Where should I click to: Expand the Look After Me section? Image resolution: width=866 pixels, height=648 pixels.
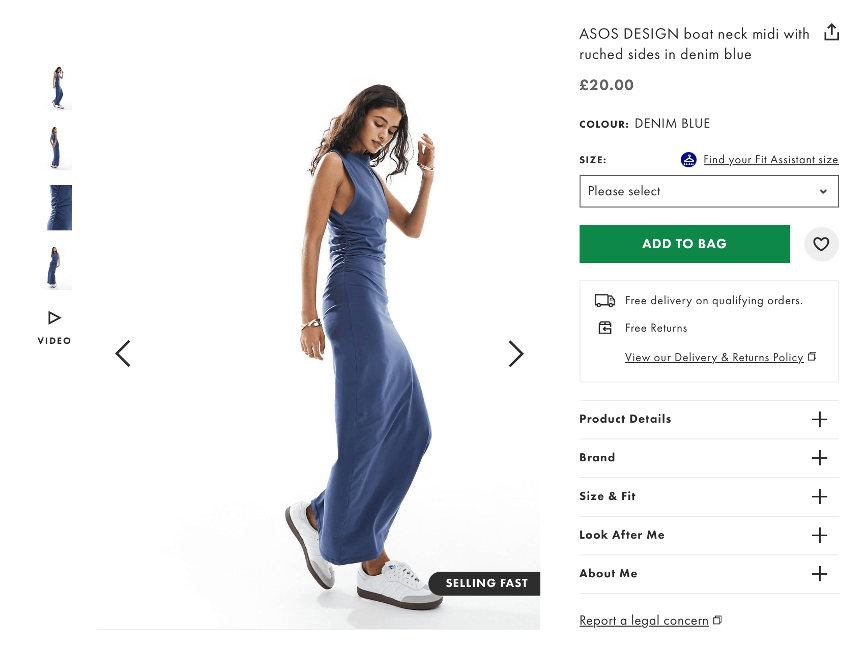[820, 535]
